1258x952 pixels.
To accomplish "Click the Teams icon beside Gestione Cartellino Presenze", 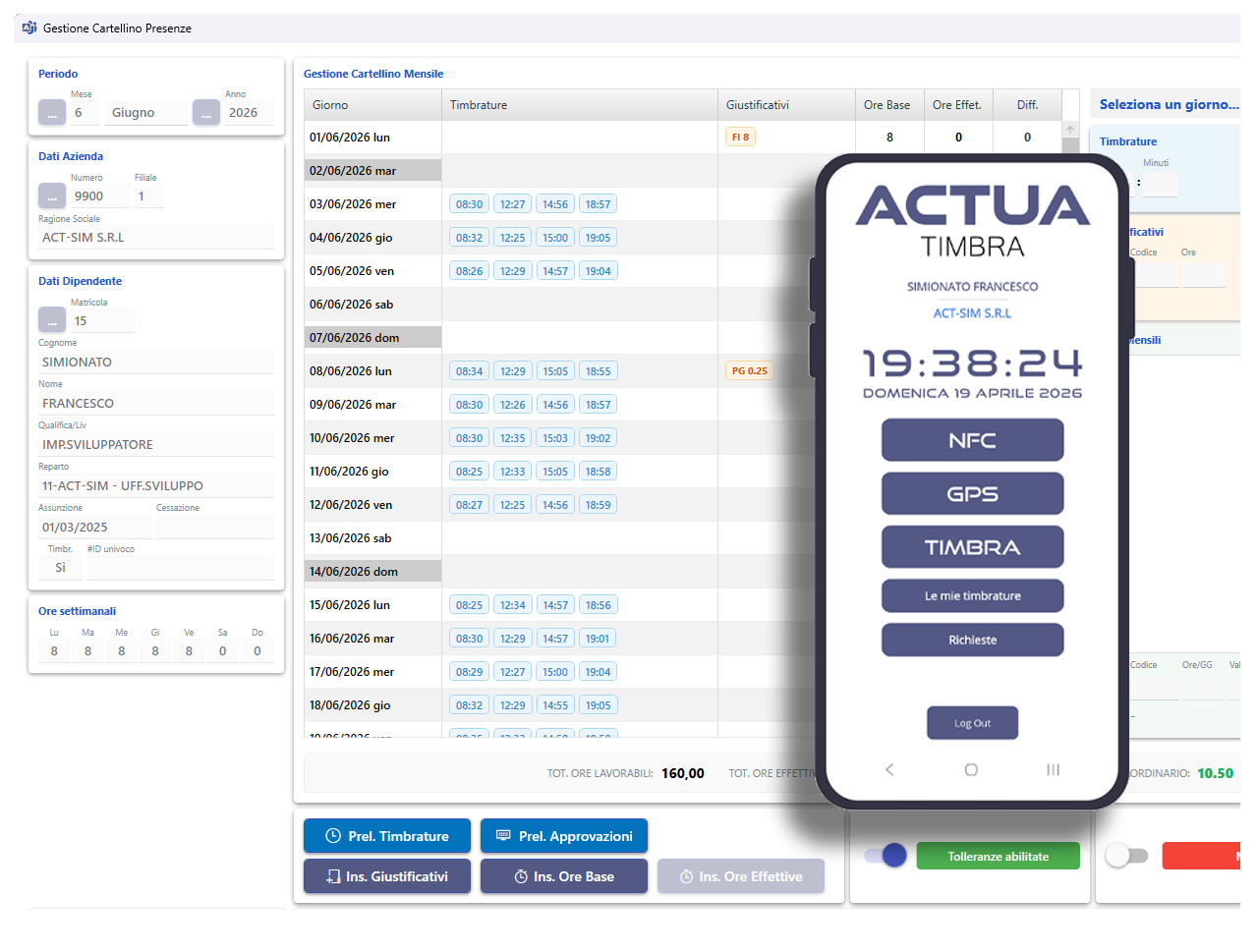I will pyautogui.click(x=29, y=28).
